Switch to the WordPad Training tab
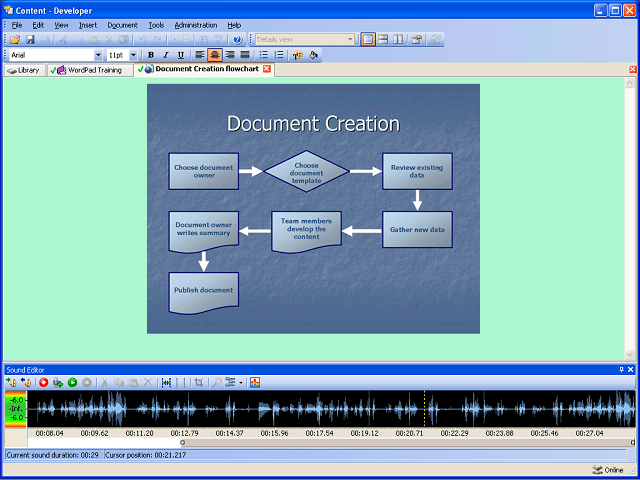 click(90, 70)
